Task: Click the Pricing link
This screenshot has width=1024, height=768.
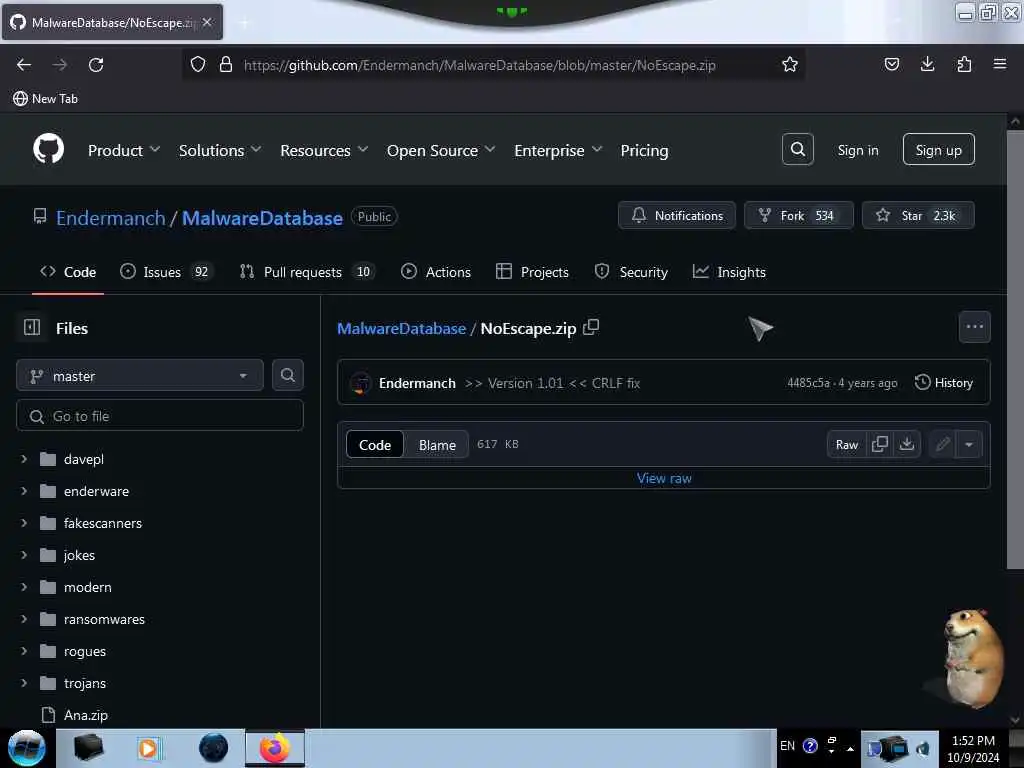Action: click(644, 150)
